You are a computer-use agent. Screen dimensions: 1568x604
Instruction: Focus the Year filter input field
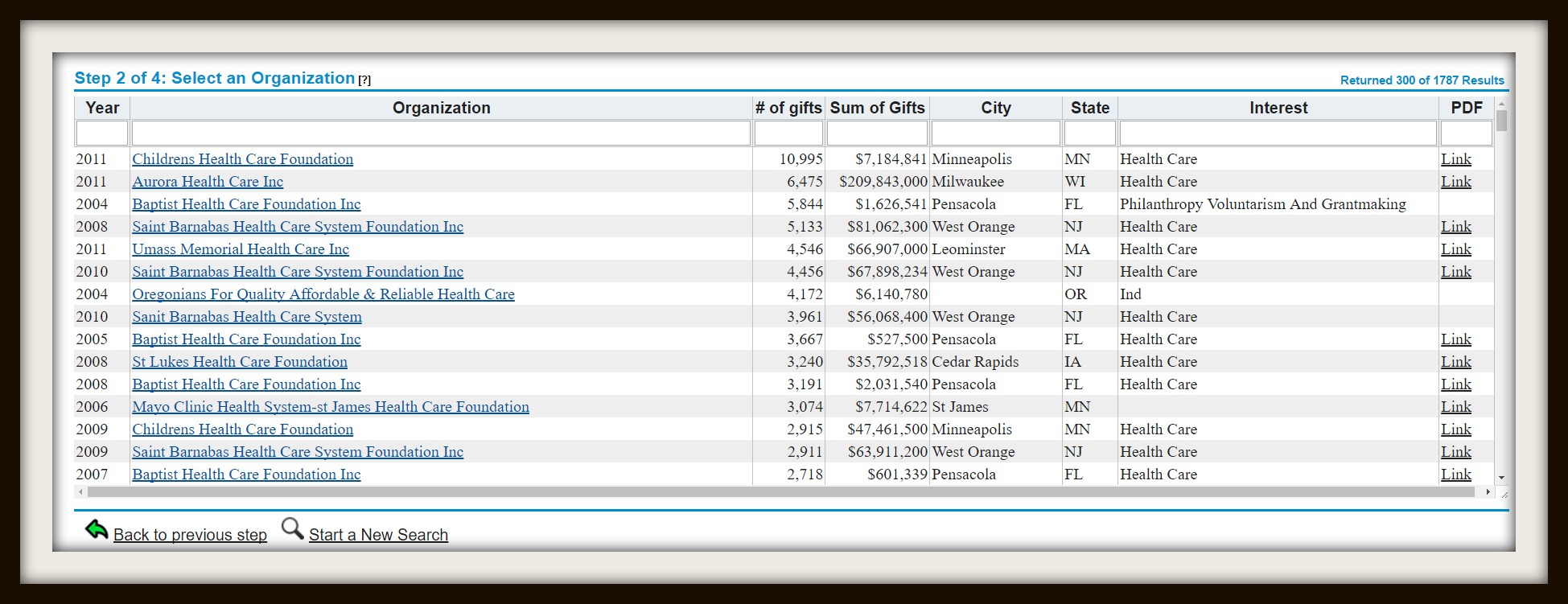point(102,133)
